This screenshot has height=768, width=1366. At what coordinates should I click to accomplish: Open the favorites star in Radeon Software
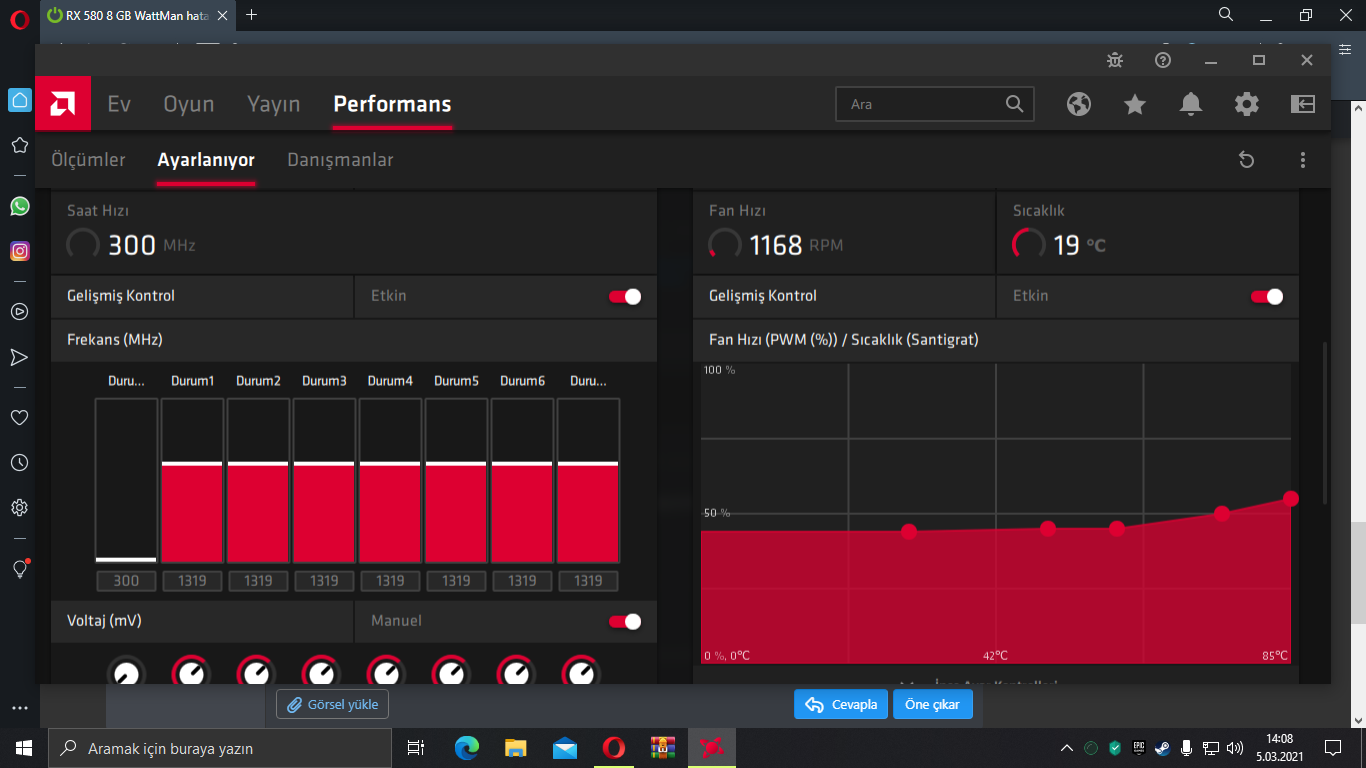[x=1135, y=104]
